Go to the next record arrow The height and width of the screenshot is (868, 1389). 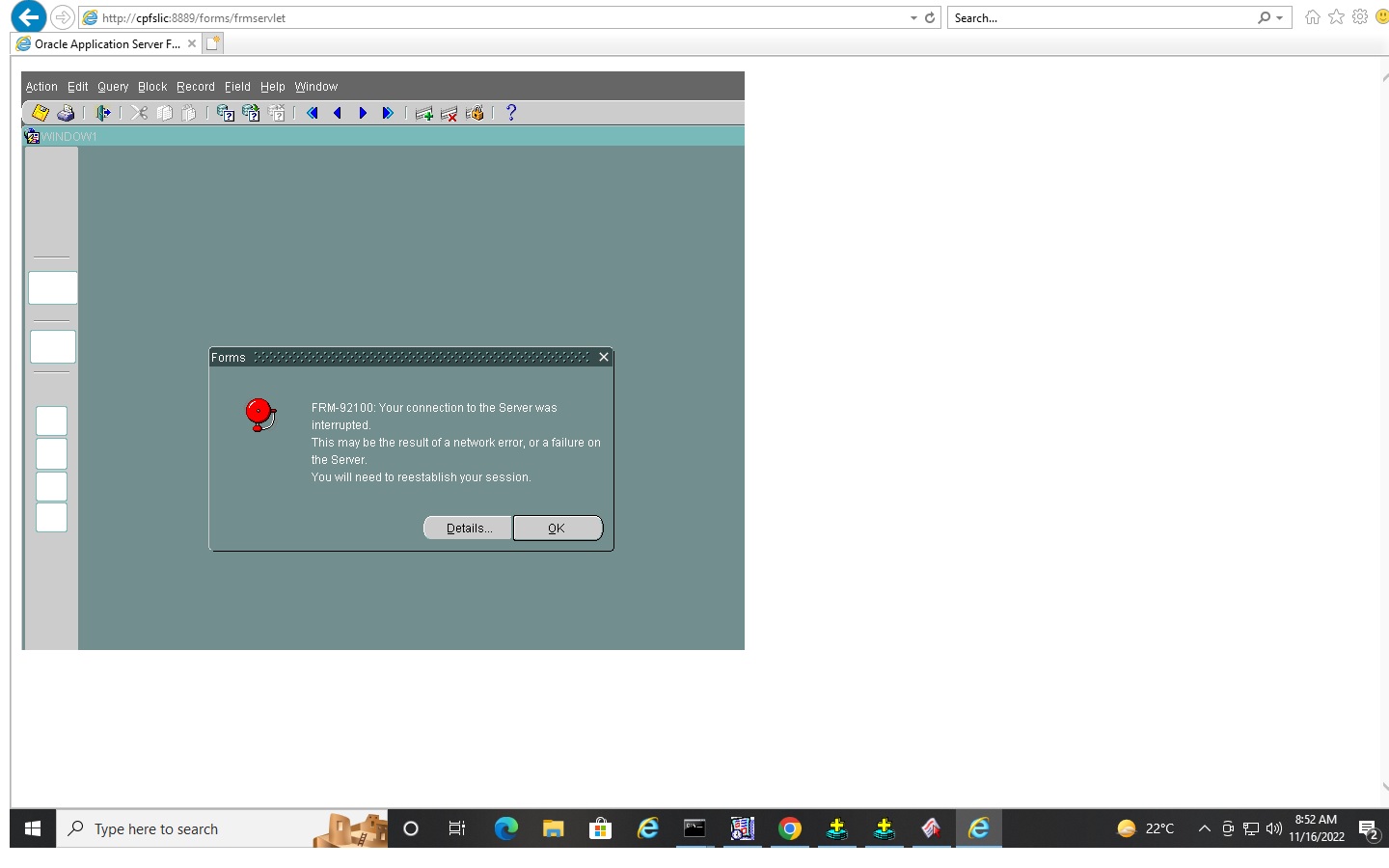(363, 113)
